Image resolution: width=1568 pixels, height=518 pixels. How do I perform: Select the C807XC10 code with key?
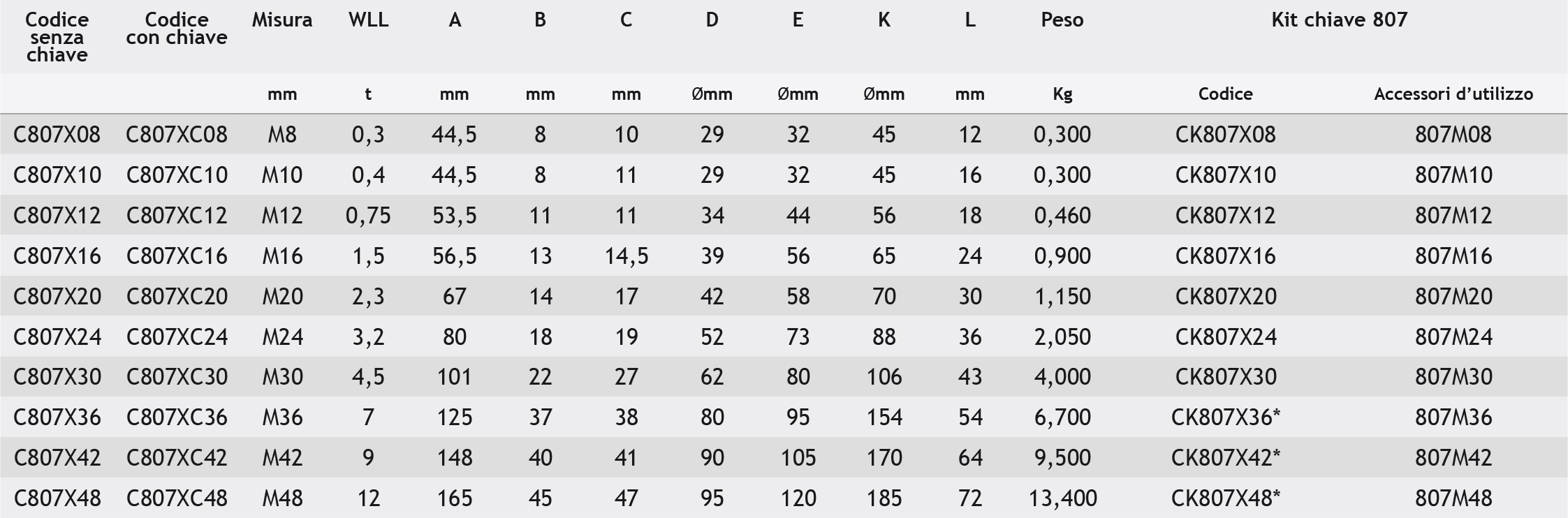pos(177,175)
